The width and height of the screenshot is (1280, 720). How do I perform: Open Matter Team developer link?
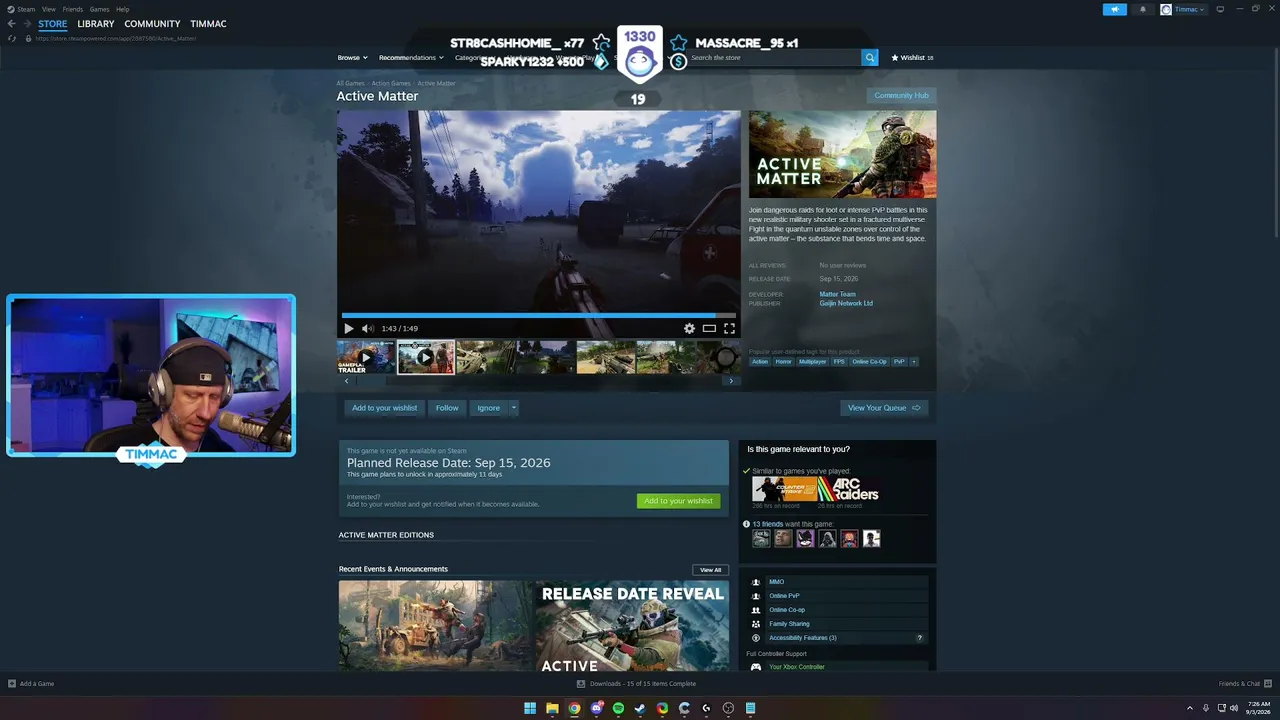click(x=837, y=294)
